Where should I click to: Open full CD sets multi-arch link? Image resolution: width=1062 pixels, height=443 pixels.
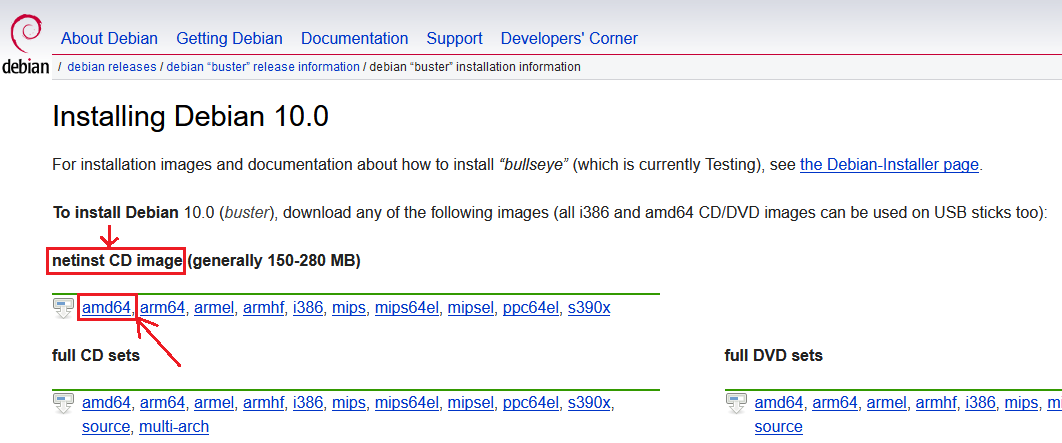point(174,427)
